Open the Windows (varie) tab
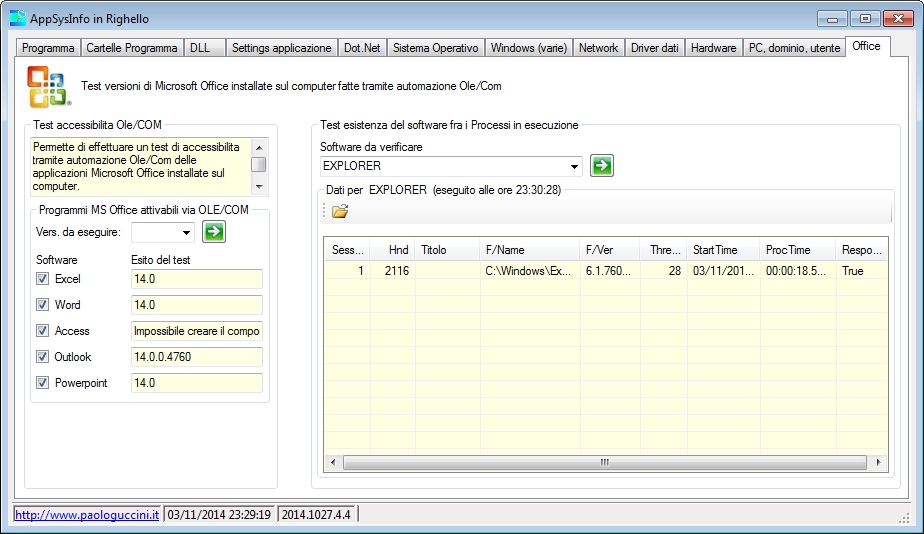The image size is (924, 534). [x=529, y=48]
